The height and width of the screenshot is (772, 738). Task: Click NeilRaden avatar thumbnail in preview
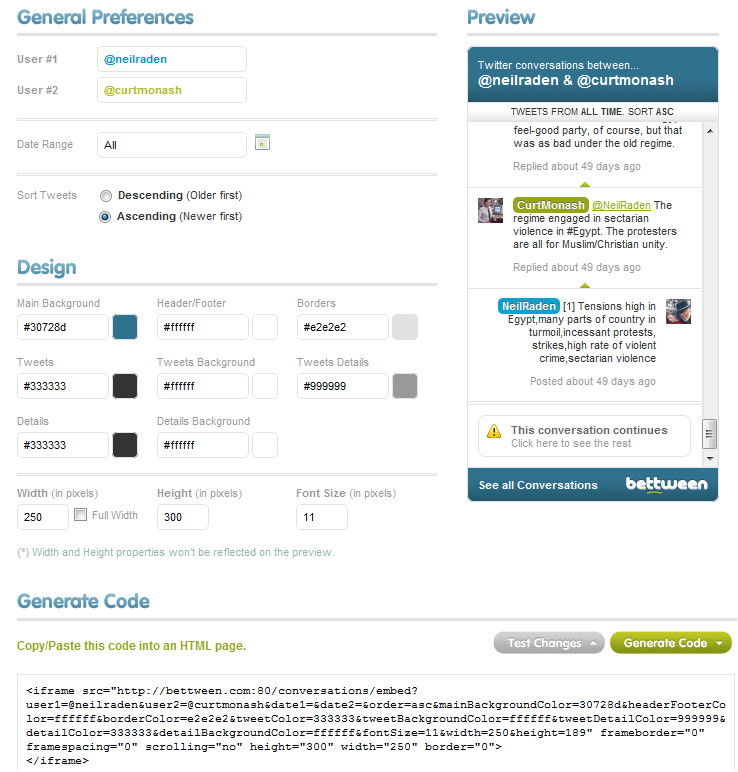pos(678,311)
